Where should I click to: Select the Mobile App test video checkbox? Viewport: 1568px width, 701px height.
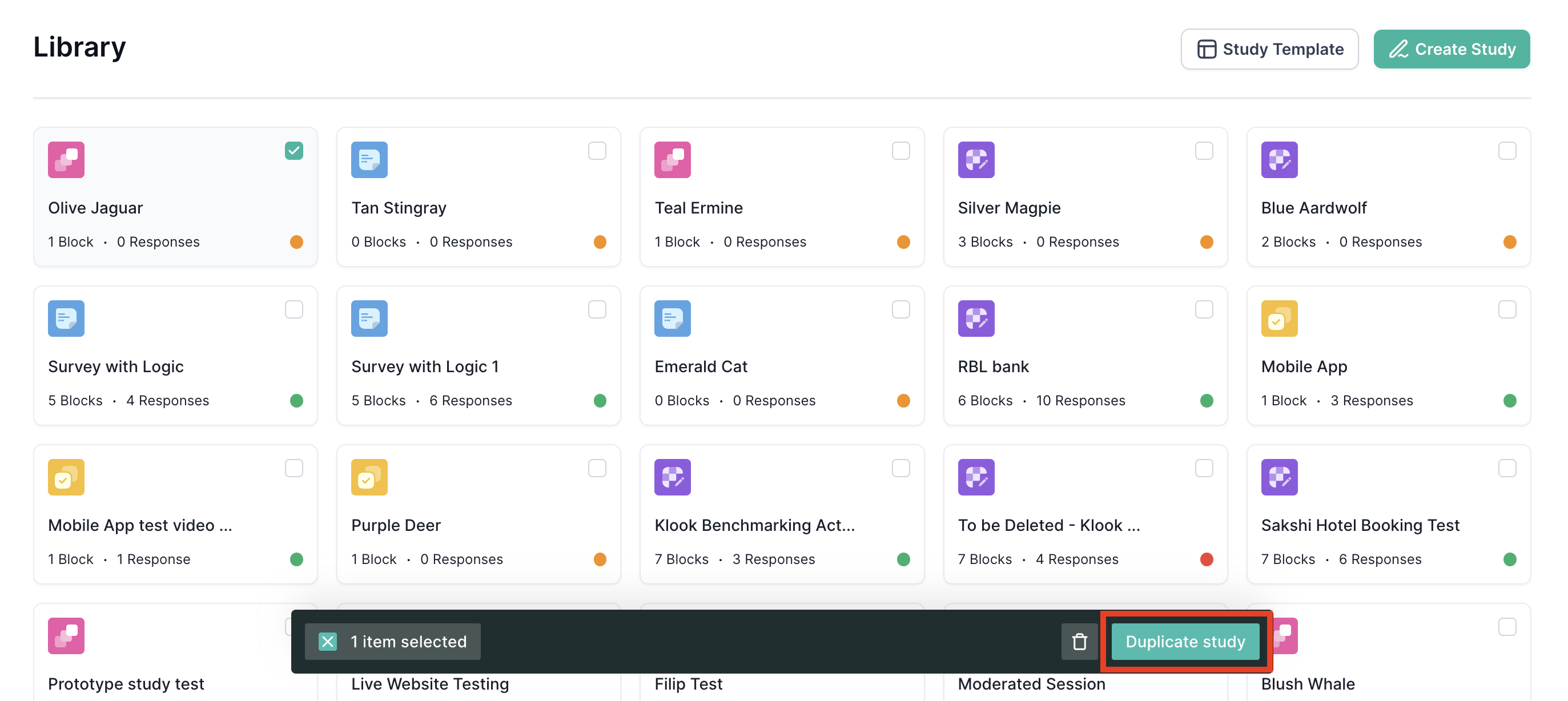click(294, 468)
